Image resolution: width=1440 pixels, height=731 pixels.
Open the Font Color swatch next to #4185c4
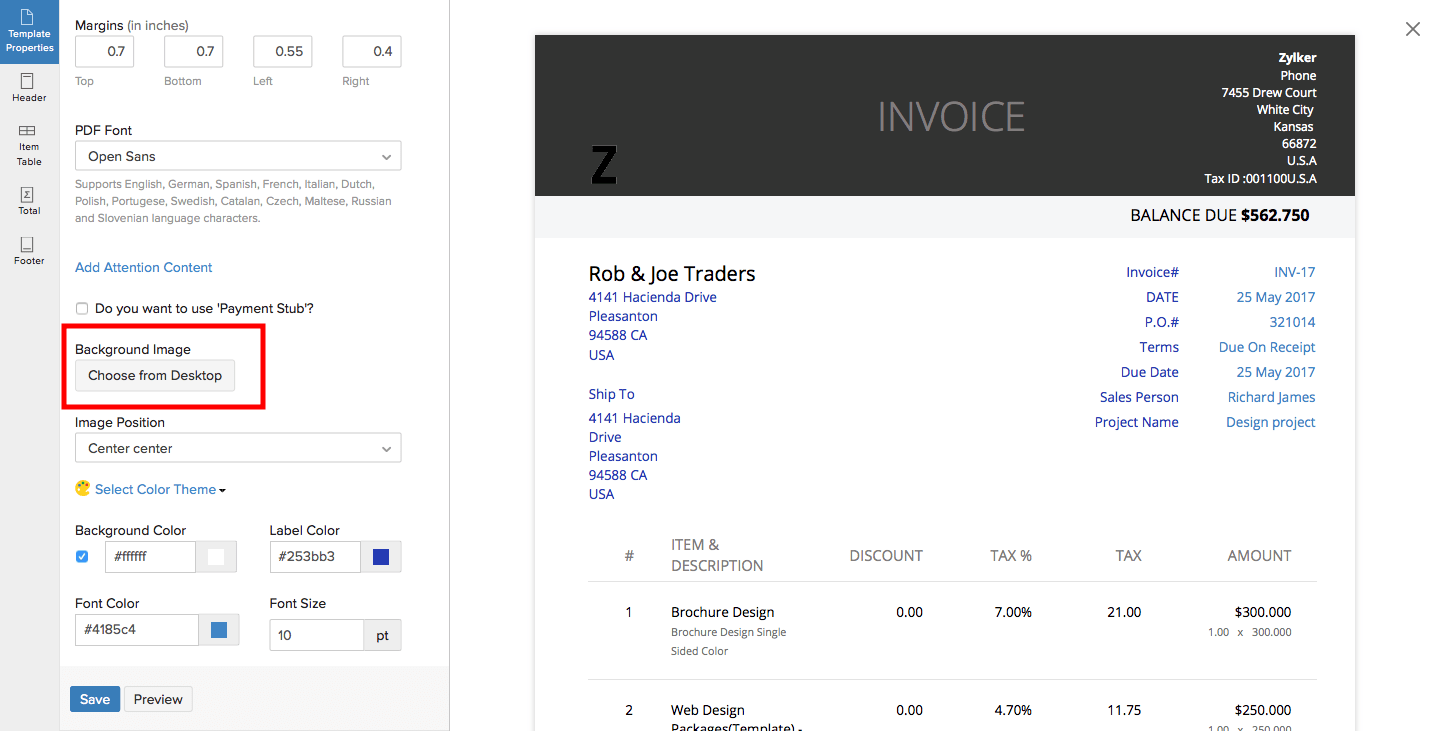[219, 630]
